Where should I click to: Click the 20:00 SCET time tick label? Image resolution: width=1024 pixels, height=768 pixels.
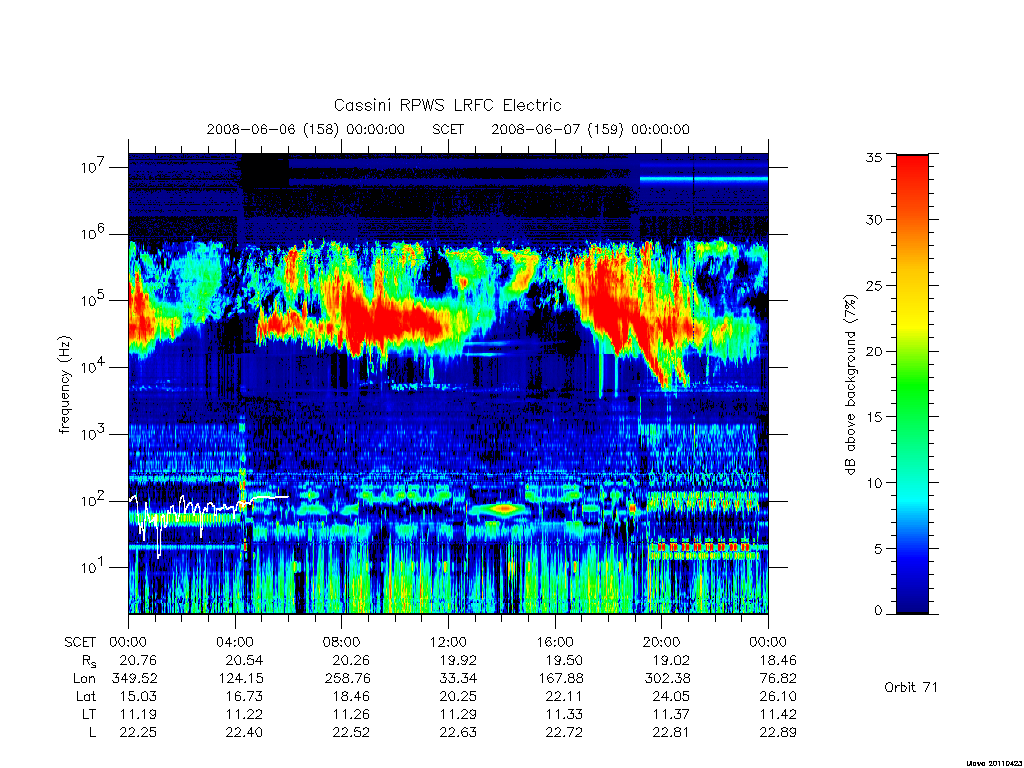[662, 642]
